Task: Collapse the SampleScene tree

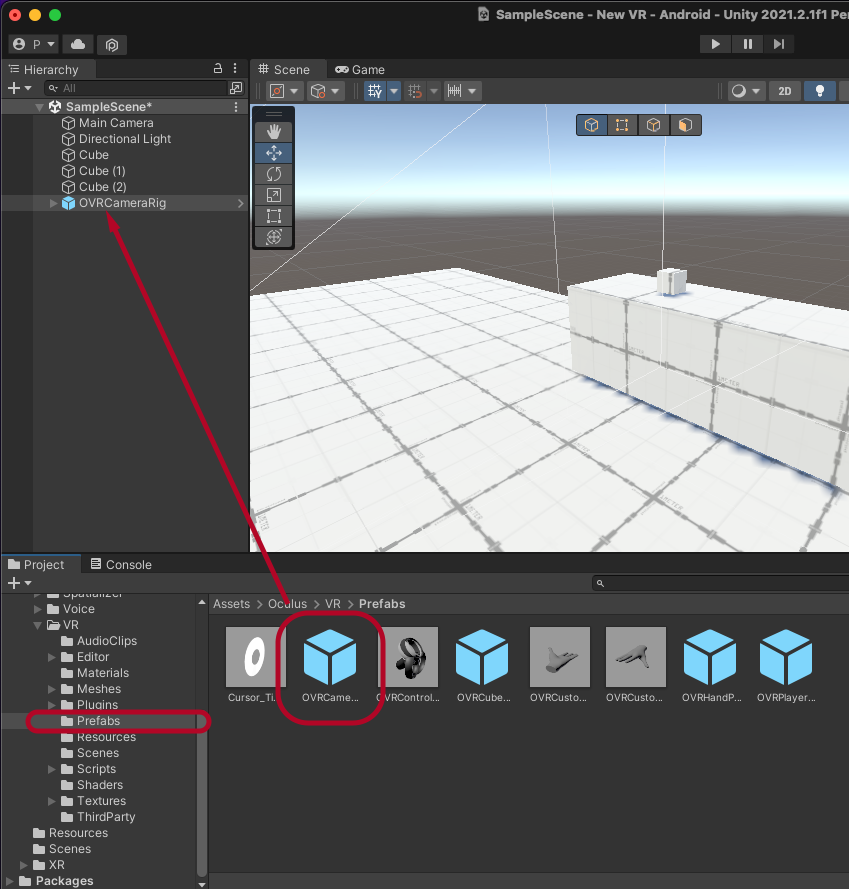Action: point(39,107)
